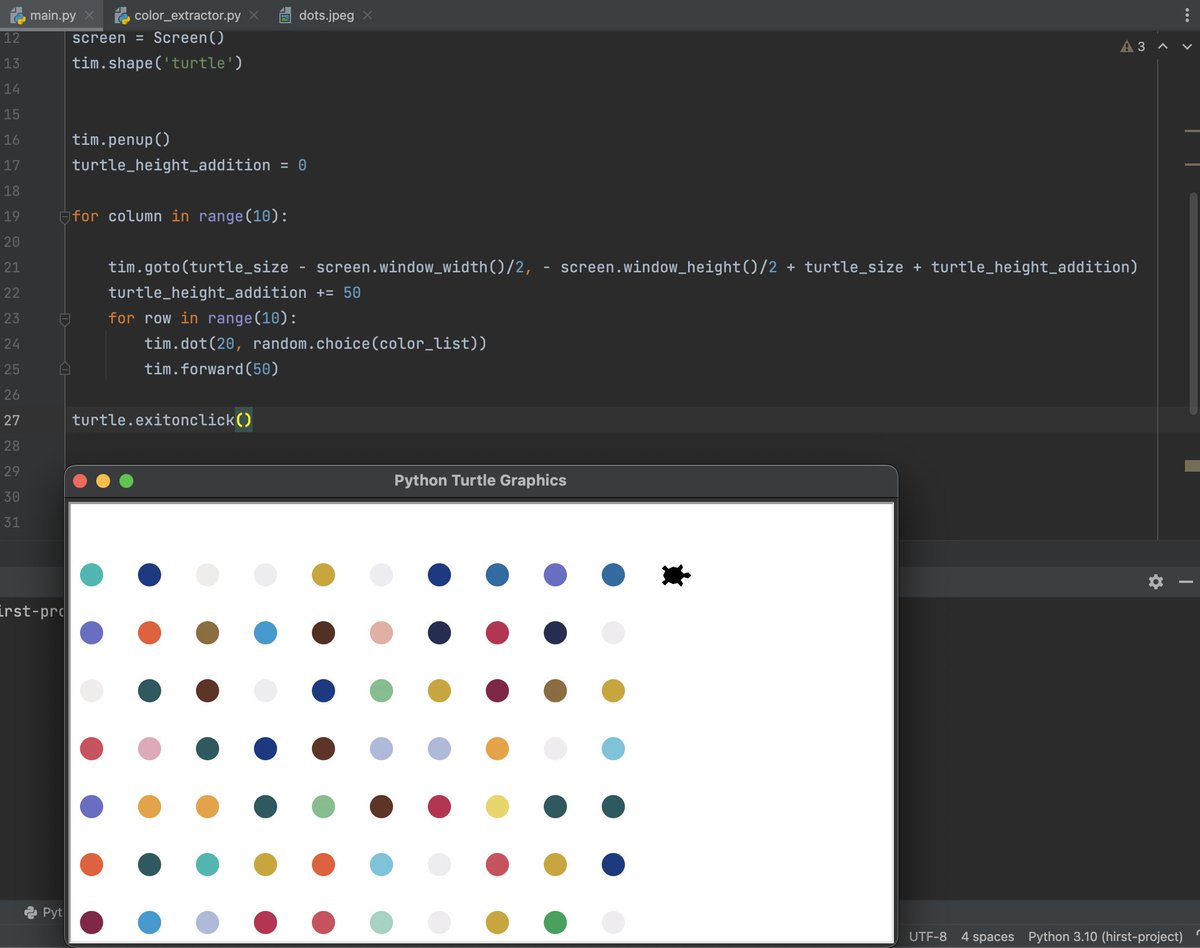Close the dots.jpeg tab

[367, 16]
